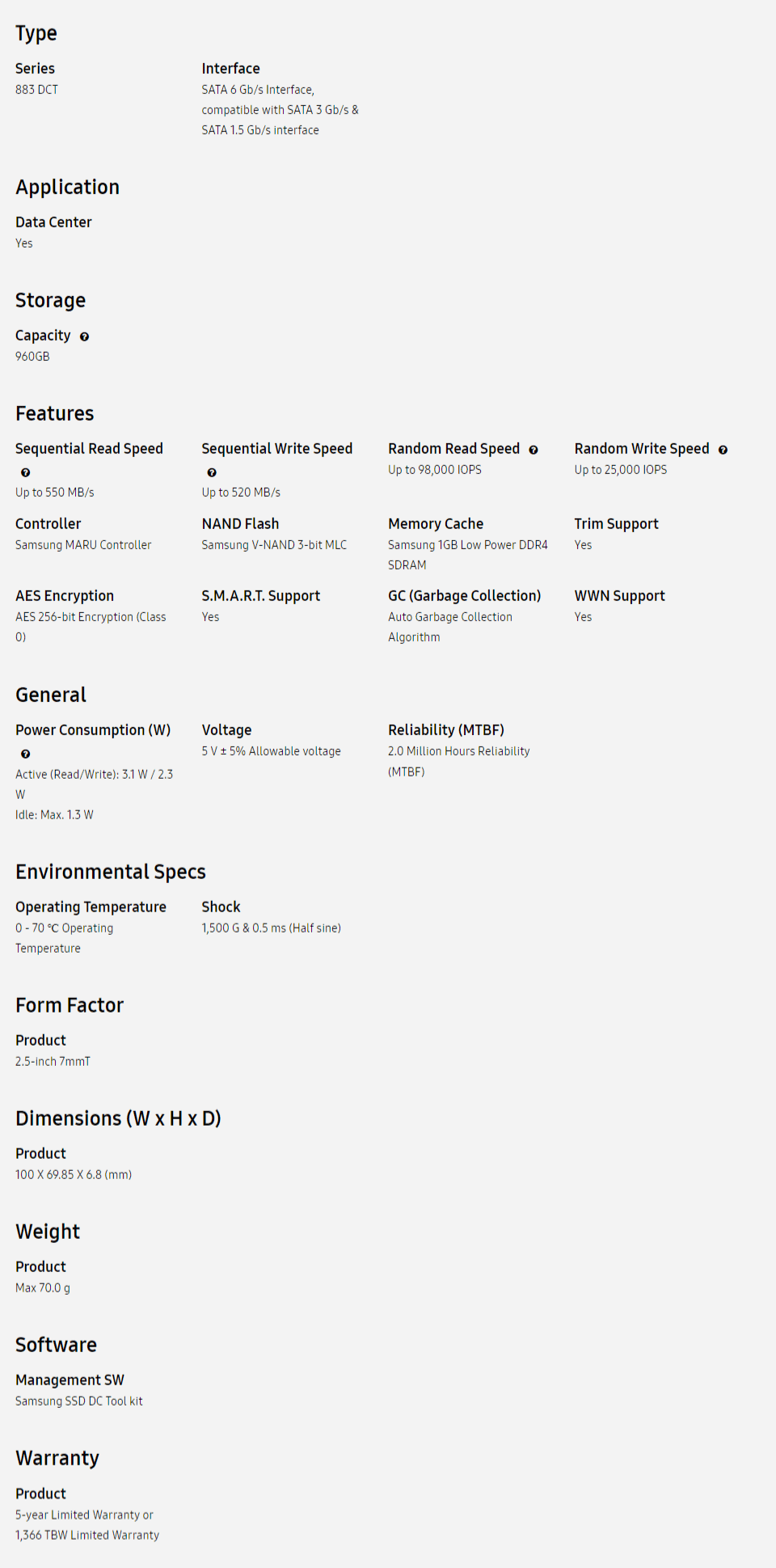Click the Management SW label
Viewport: 776px width, 1568px height.
(70, 1380)
